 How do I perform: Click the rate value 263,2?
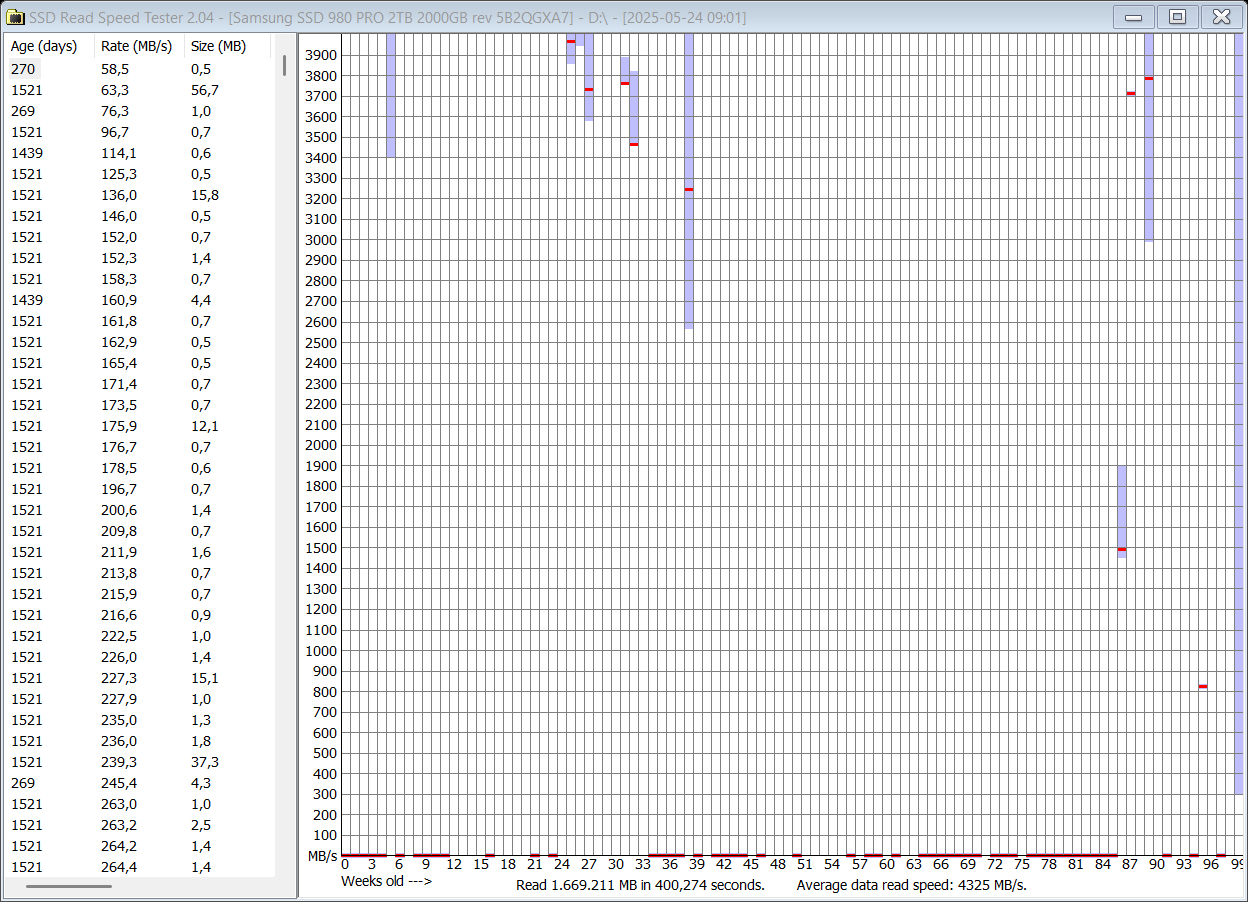coord(119,825)
